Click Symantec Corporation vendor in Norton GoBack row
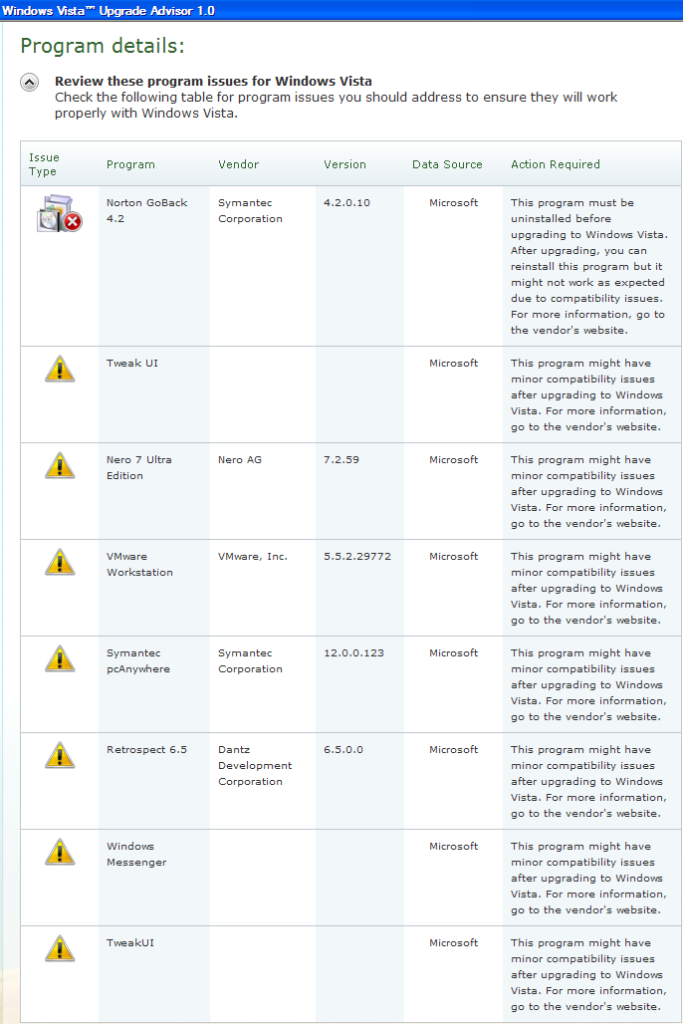The height and width of the screenshot is (1024, 683). pos(250,210)
